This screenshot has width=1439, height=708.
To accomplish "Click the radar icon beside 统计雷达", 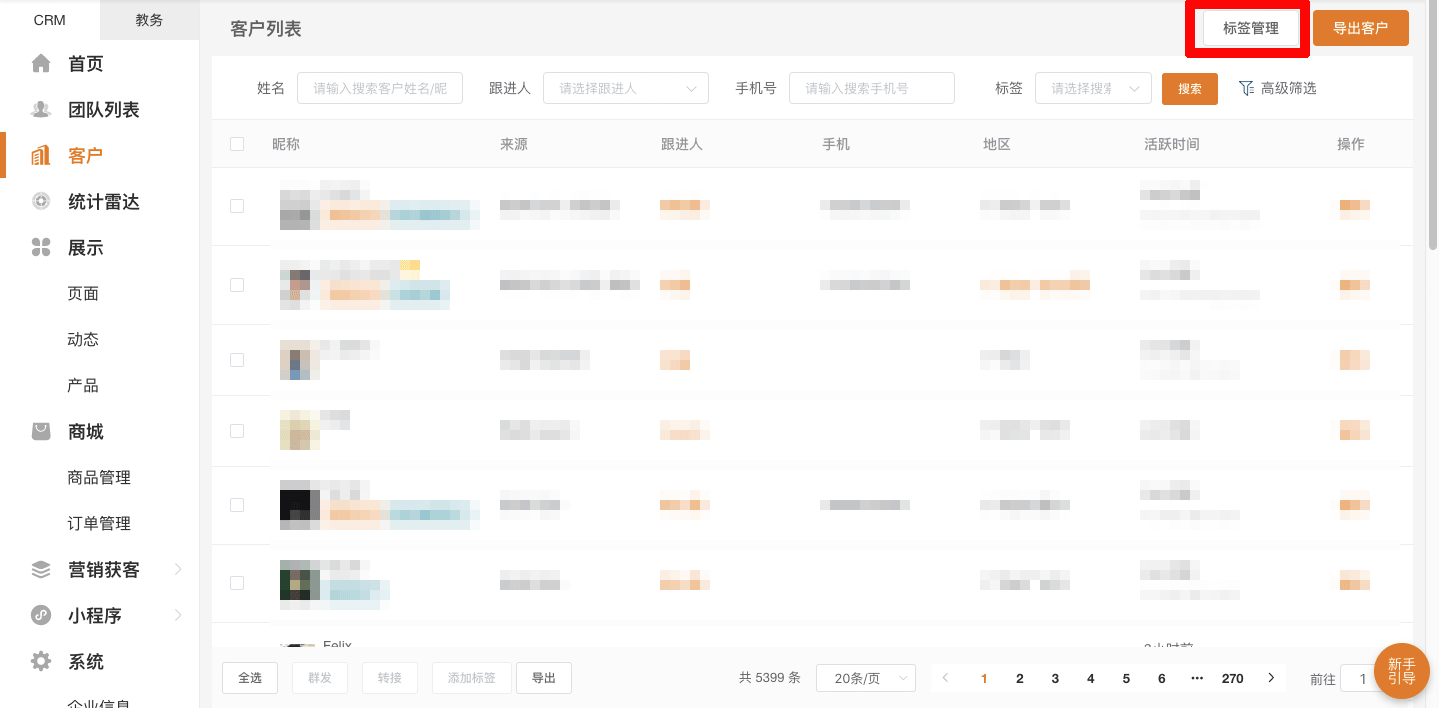I will (x=41, y=202).
